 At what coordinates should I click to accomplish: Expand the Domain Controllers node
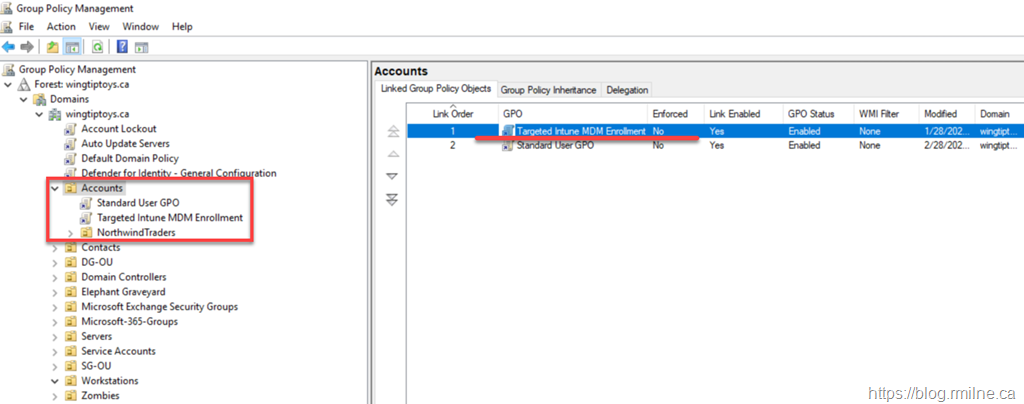[55, 277]
